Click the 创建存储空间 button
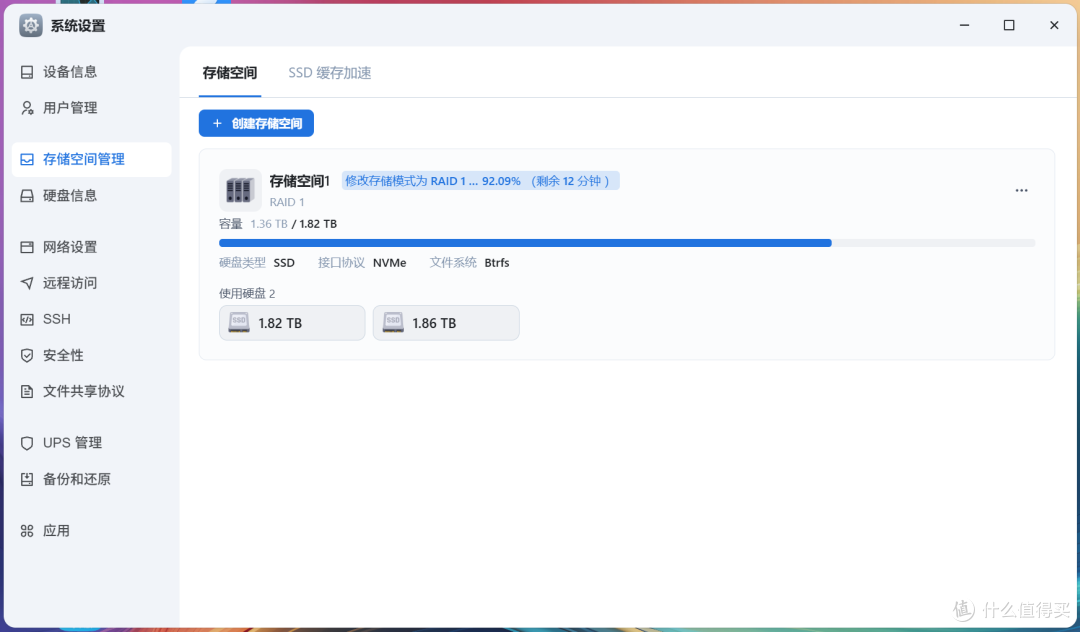 pos(256,123)
